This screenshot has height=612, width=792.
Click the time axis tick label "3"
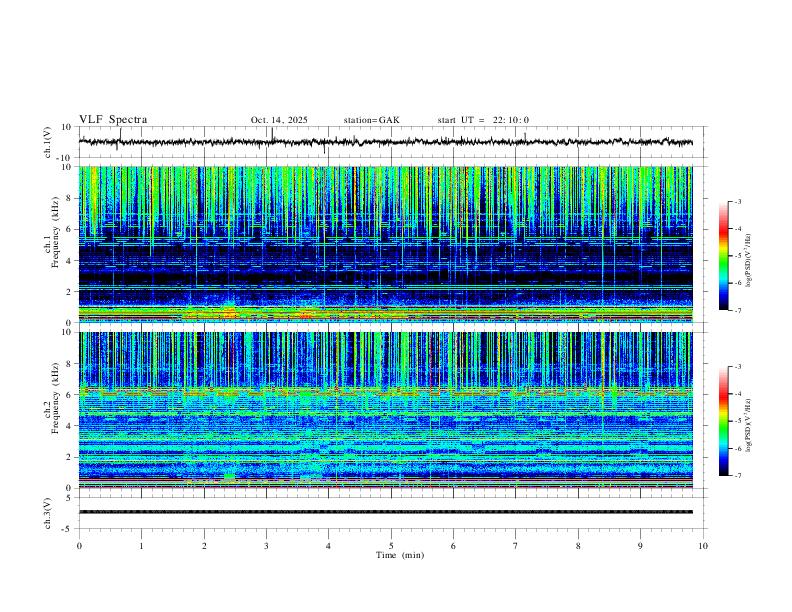(266, 546)
